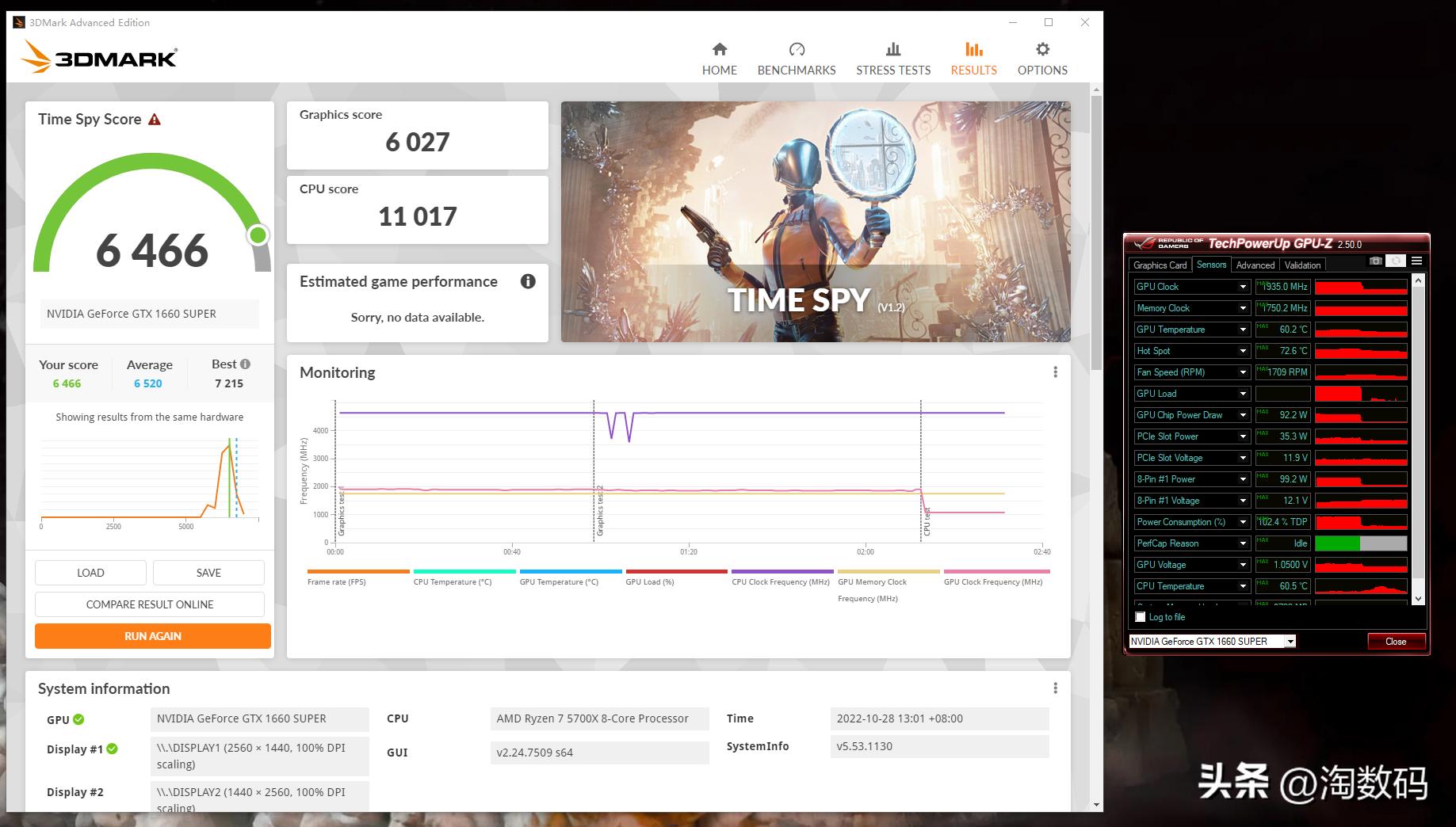Open 3DMark OPTIONS gear icon
Screen dimensions: 1456x827
1041,49
